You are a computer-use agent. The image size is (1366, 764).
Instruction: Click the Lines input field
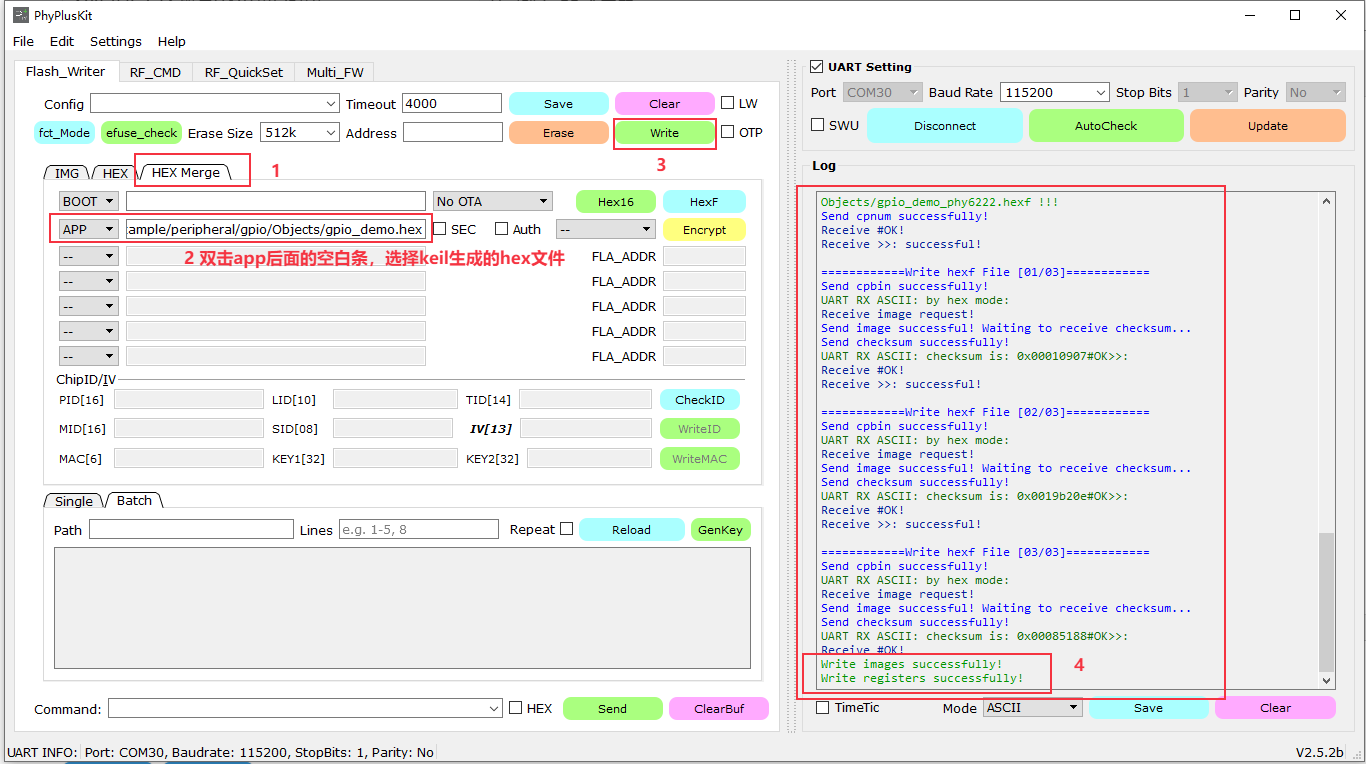click(419, 529)
